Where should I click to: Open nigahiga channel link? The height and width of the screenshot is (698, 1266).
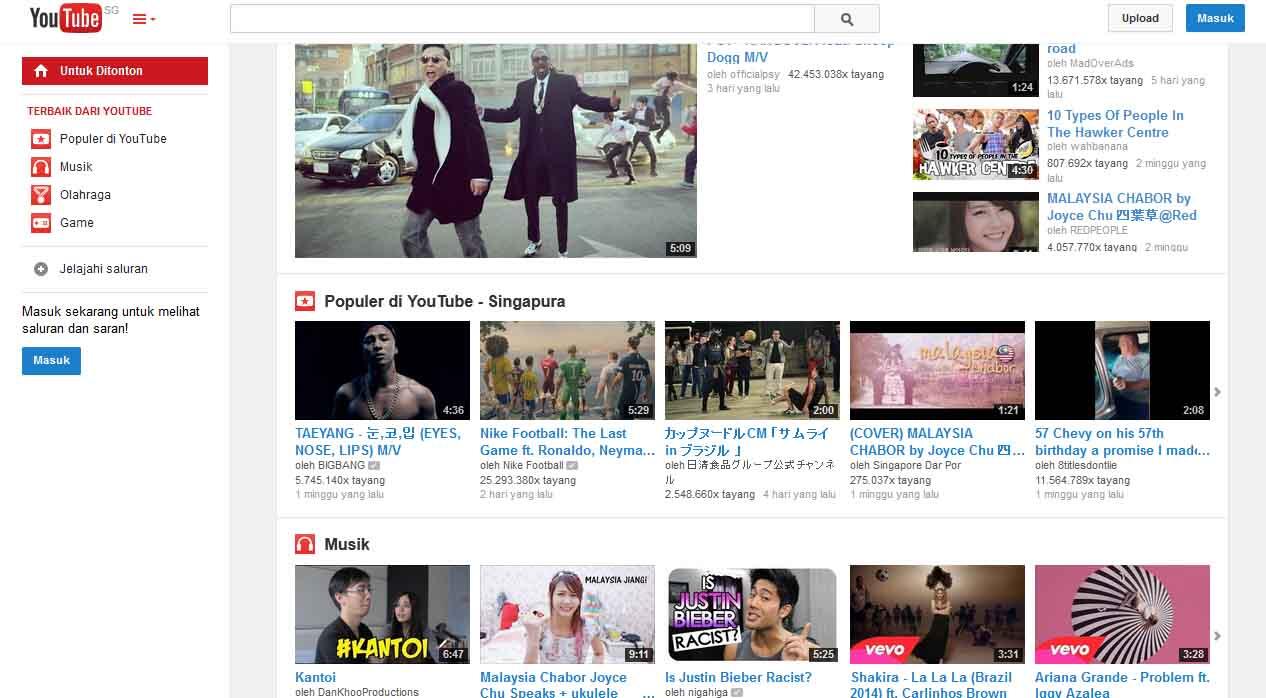708,692
